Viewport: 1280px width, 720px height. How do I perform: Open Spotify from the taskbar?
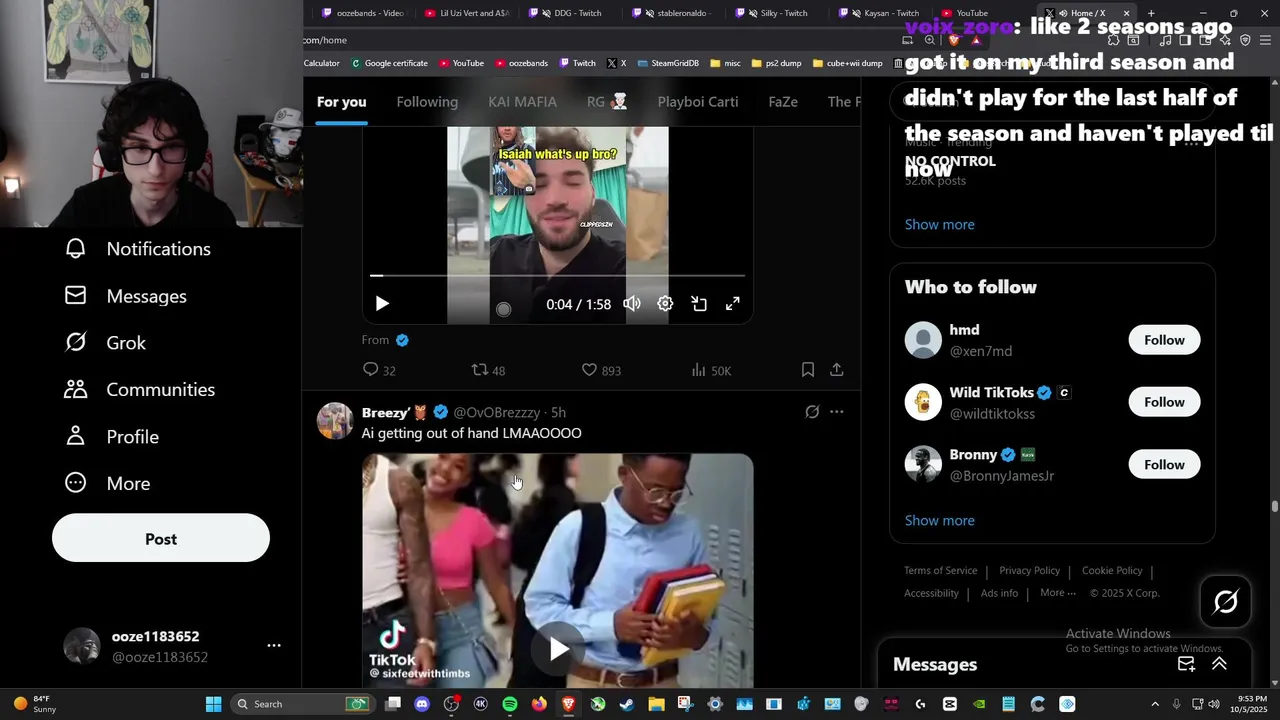(510, 704)
